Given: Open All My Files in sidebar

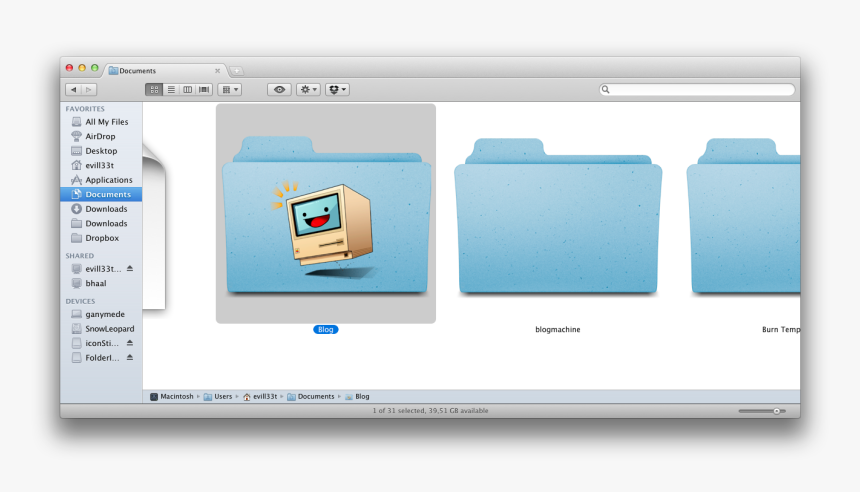Looking at the screenshot, I should click(101, 122).
